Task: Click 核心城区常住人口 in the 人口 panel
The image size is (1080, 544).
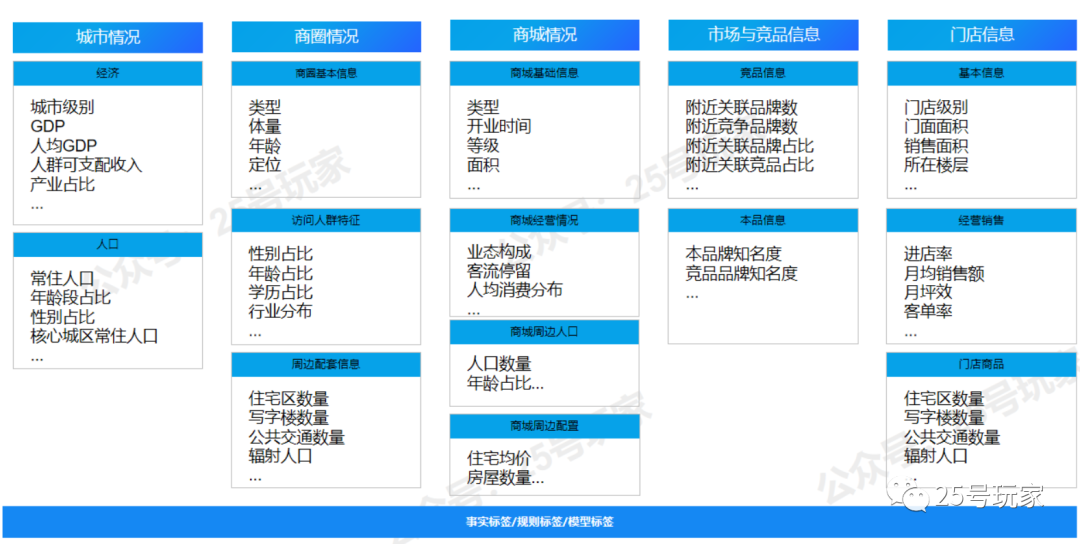Action: (94, 336)
